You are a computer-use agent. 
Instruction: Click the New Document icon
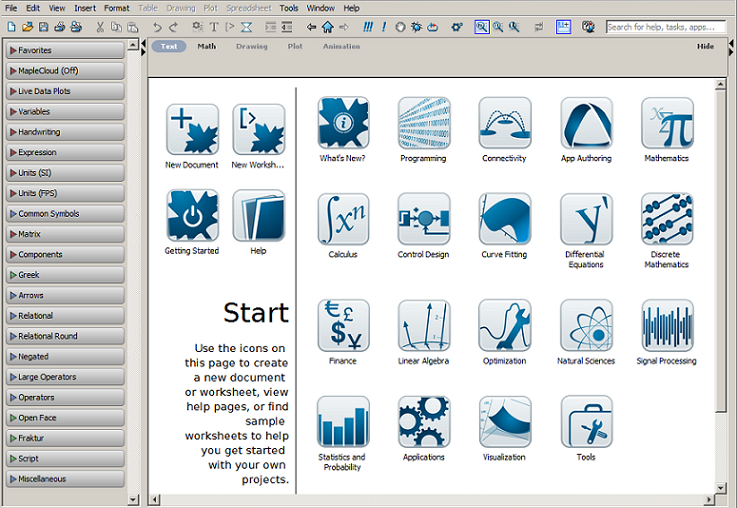click(x=192, y=130)
